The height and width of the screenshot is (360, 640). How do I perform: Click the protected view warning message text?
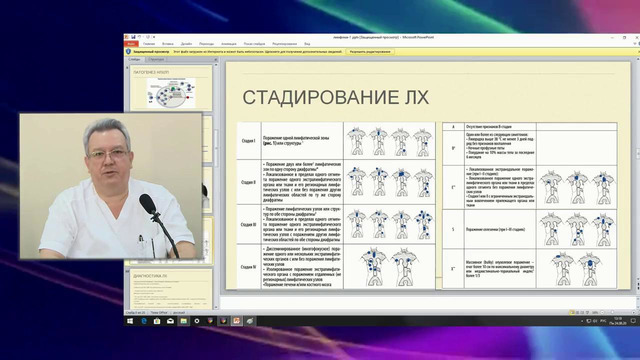[x=258, y=52]
